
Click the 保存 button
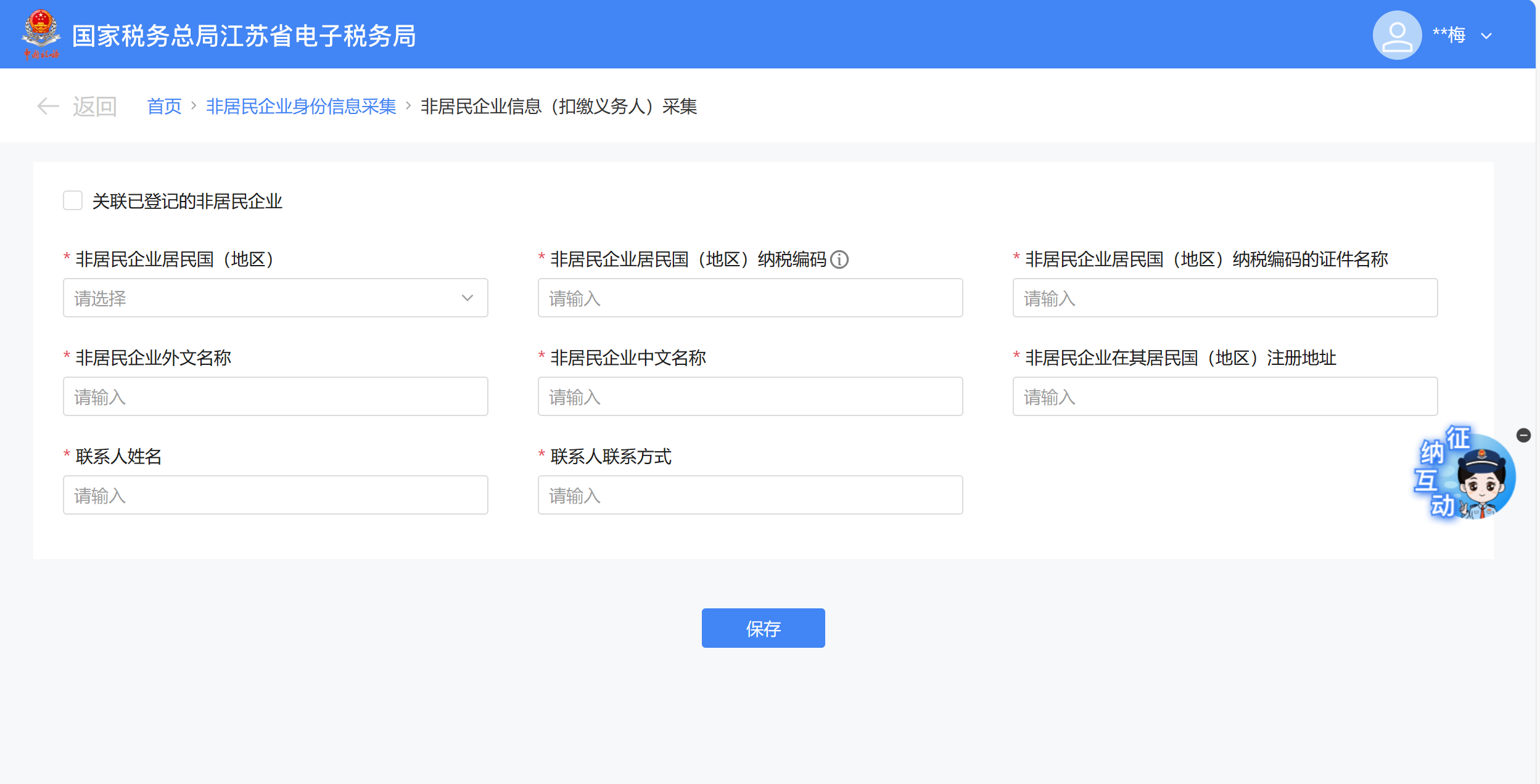tap(763, 628)
